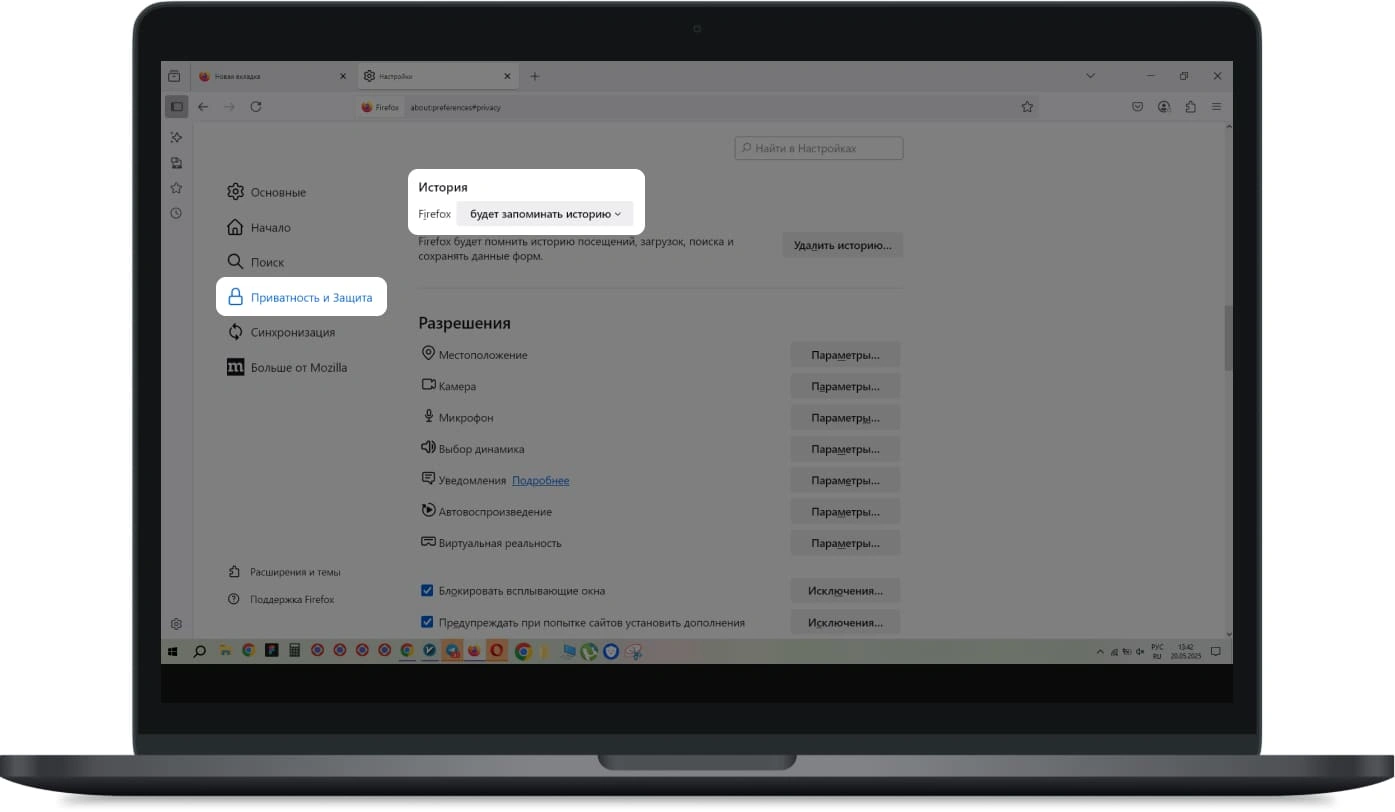
Task: Toggle the sidebar button in the toolbar
Action: pyautogui.click(x=176, y=106)
